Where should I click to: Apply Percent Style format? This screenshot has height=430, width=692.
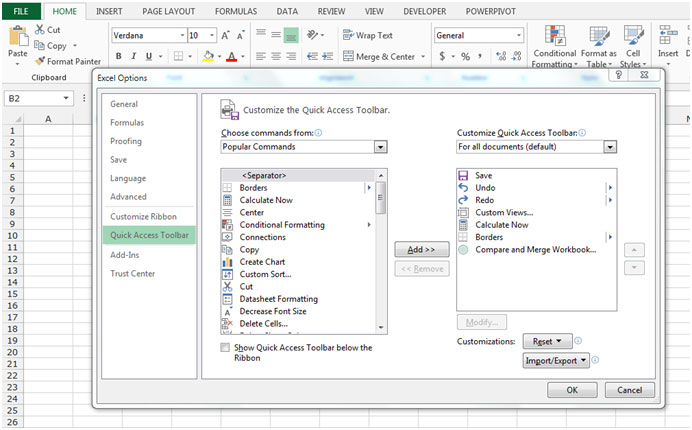click(465, 56)
